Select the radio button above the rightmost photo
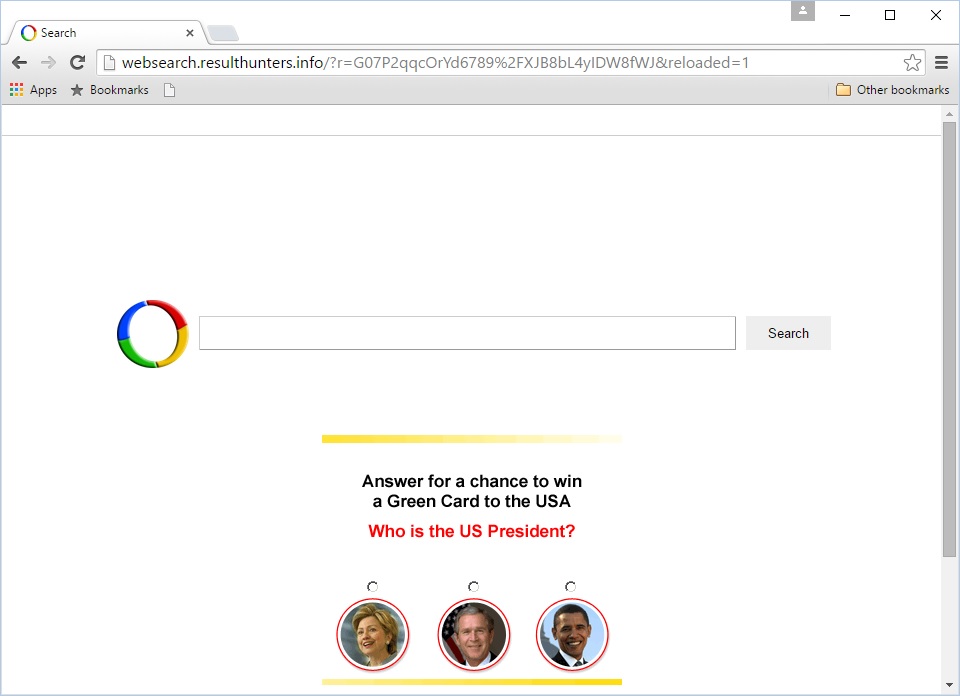Screen dimensions: 960x696 (571, 586)
